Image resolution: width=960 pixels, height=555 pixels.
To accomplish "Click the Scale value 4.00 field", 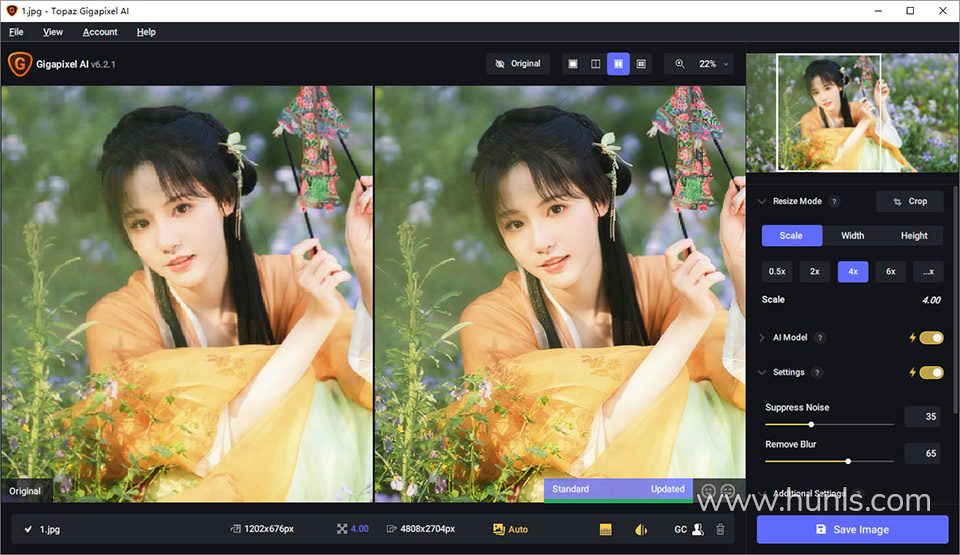I will click(x=931, y=300).
